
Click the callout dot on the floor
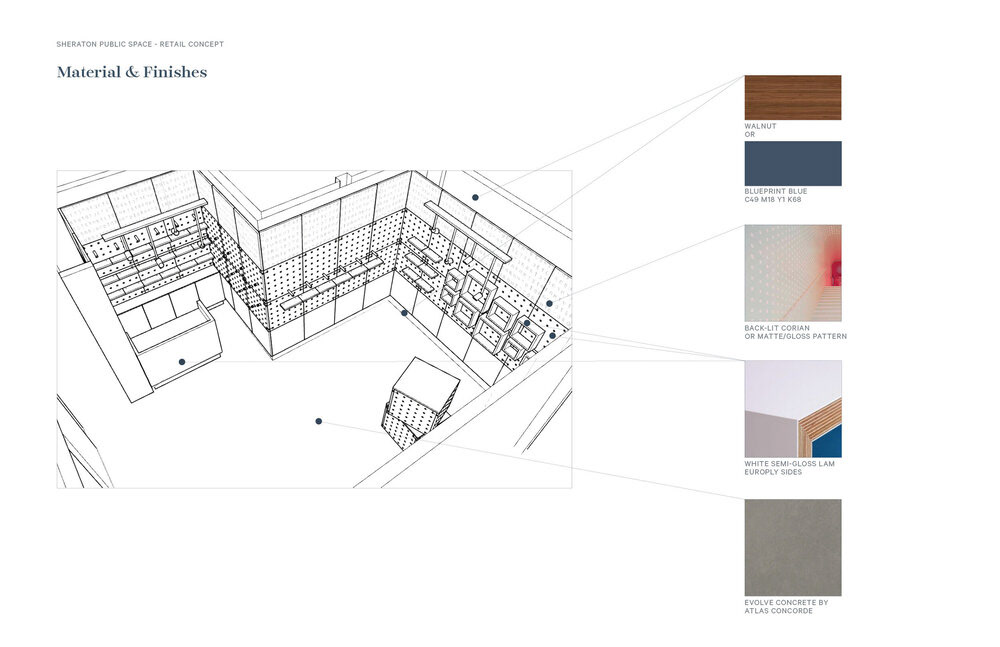click(x=318, y=421)
